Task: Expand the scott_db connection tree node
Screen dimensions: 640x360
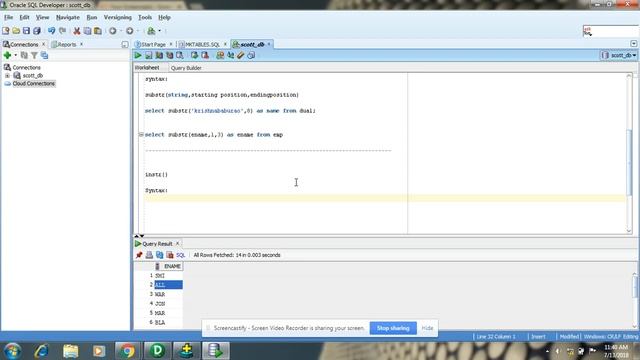Action: coord(7,76)
